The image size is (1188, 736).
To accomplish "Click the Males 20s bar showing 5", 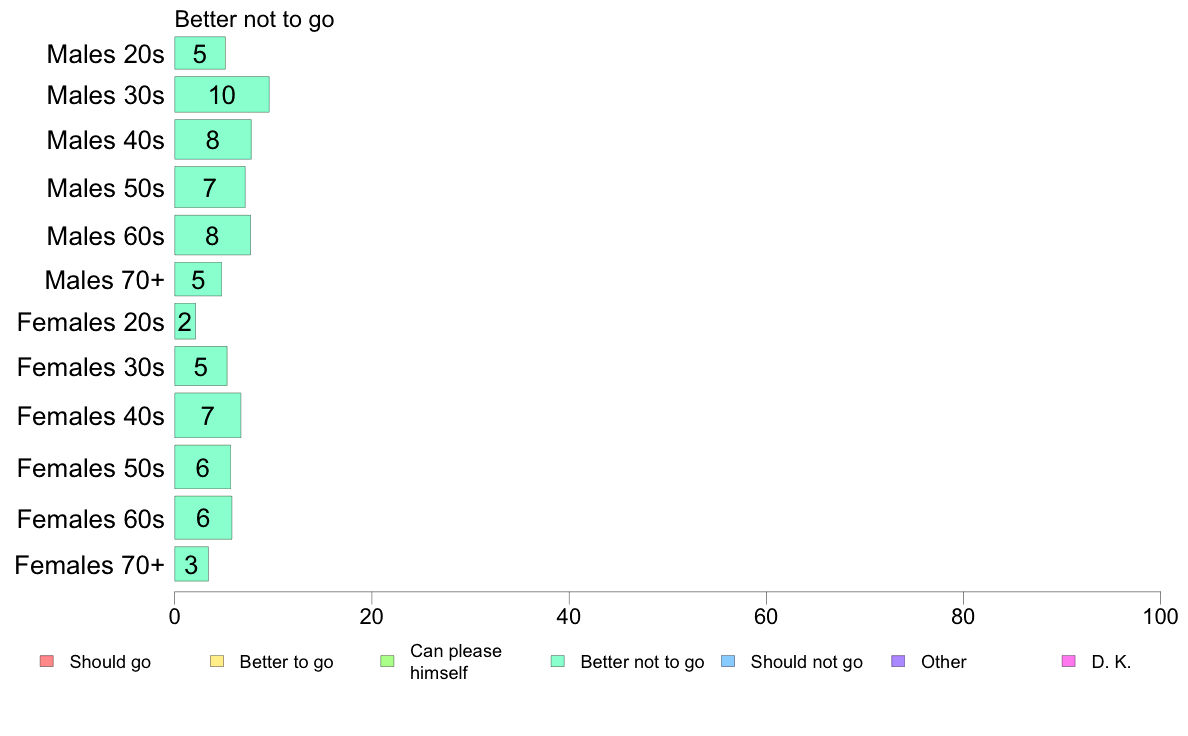I will (200, 54).
